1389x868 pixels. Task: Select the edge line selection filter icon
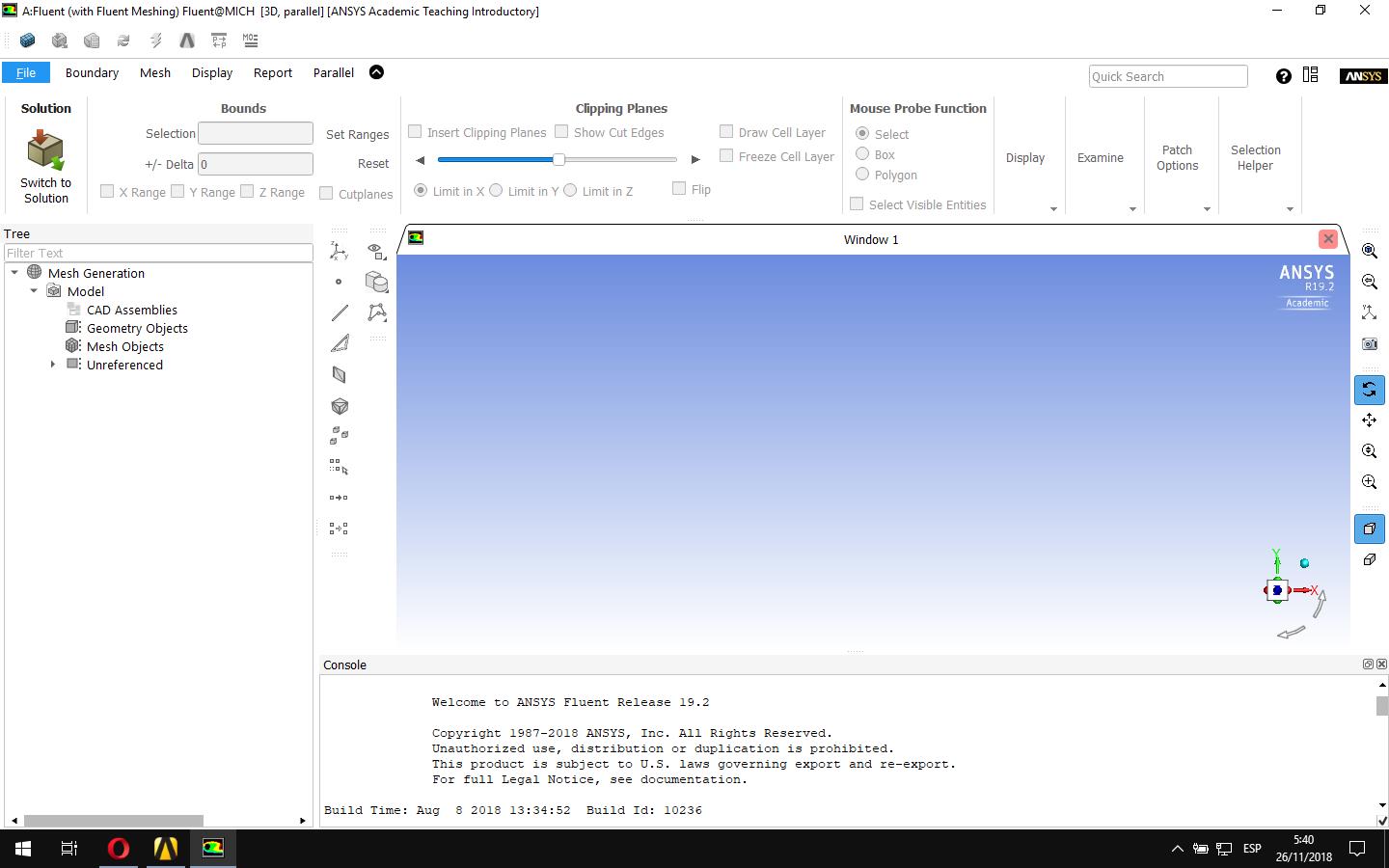(x=340, y=312)
